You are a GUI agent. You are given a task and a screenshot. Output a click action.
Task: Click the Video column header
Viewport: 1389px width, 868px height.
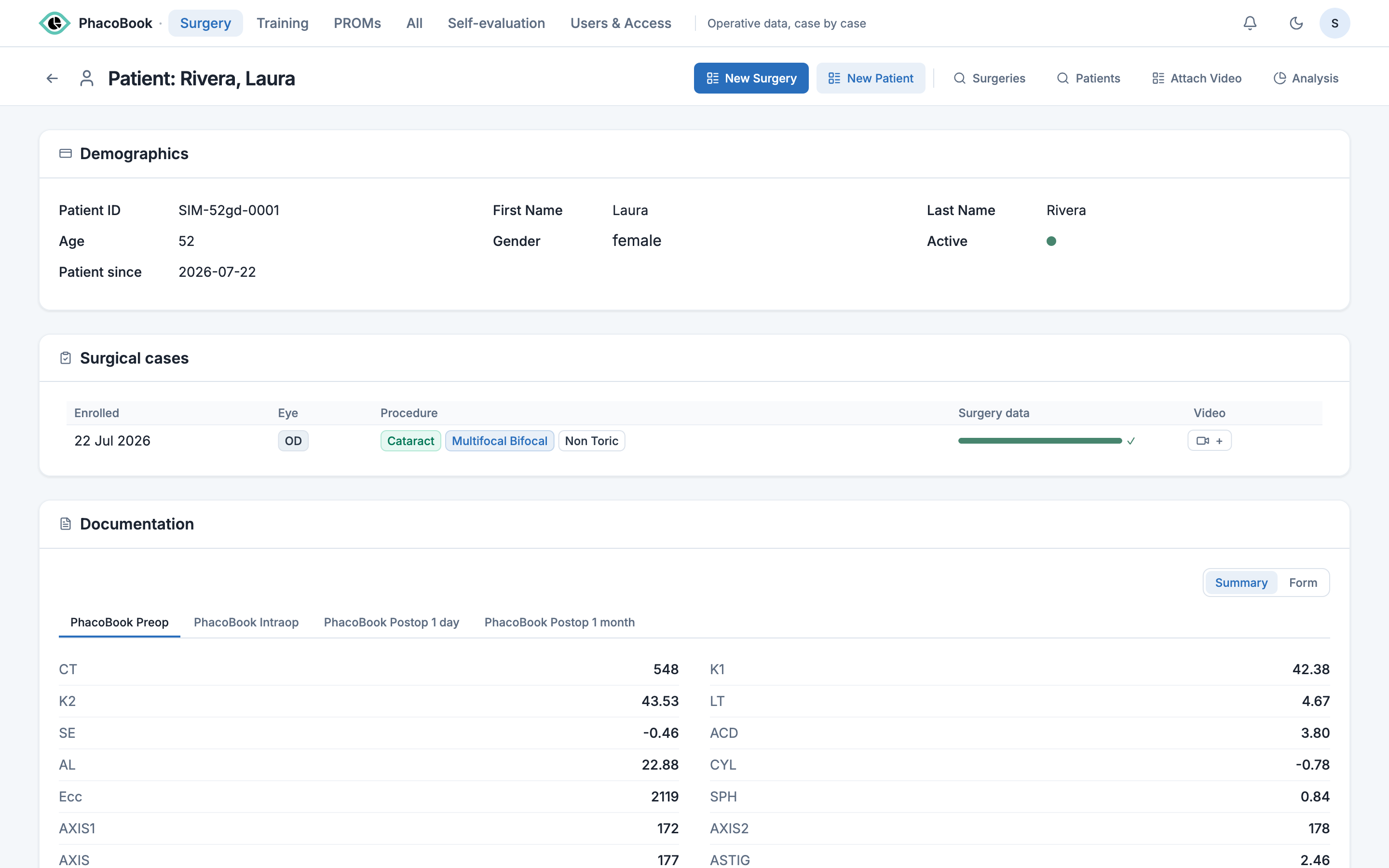(x=1210, y=413)
